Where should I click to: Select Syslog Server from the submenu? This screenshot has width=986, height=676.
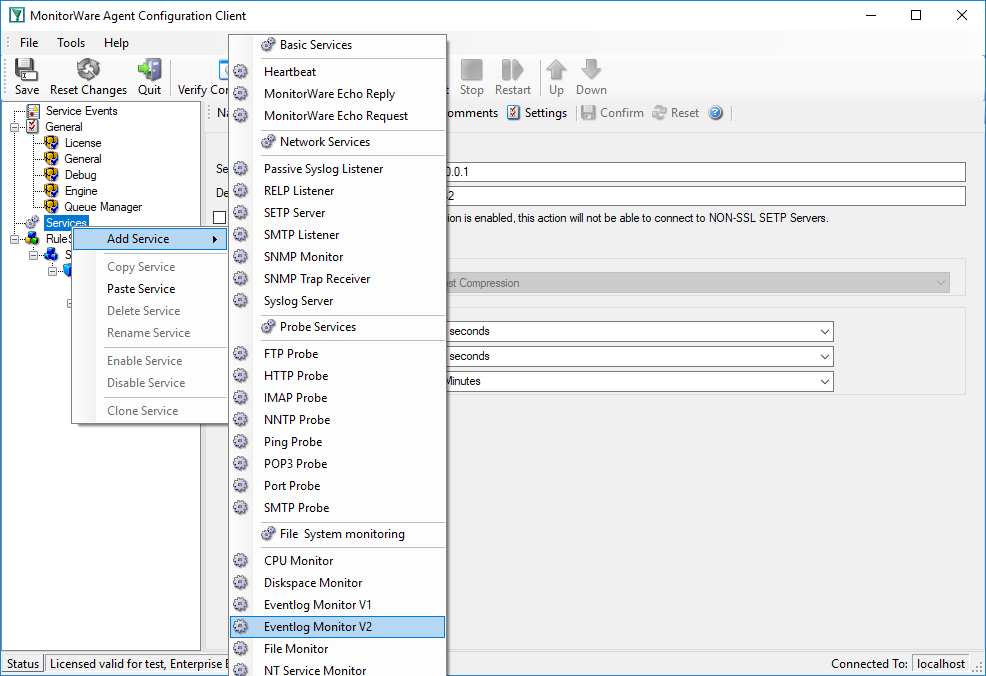tap(338, 301)
